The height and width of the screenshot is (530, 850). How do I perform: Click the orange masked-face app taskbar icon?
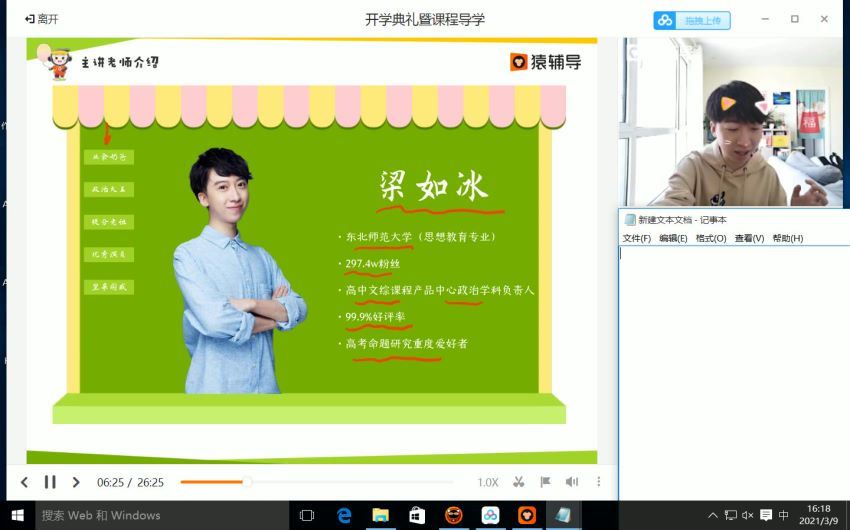pos(454,515)
